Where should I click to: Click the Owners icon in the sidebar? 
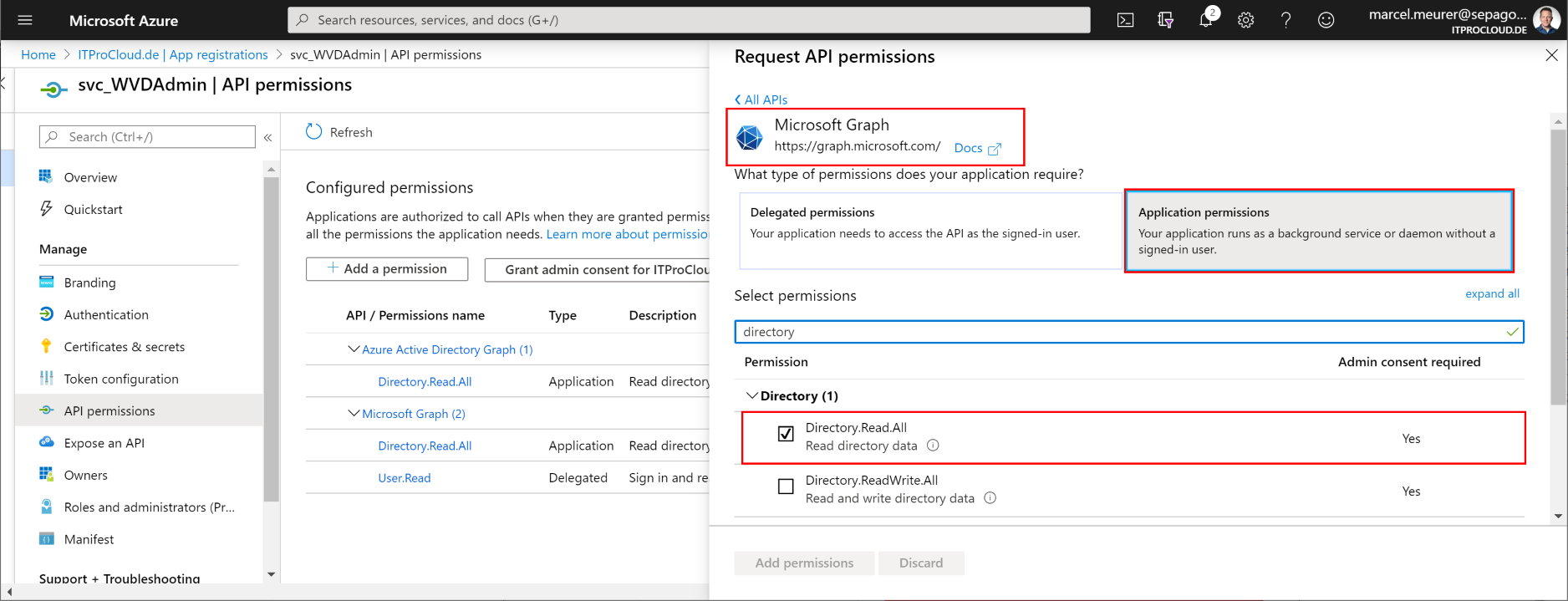[x=46, y=474]
